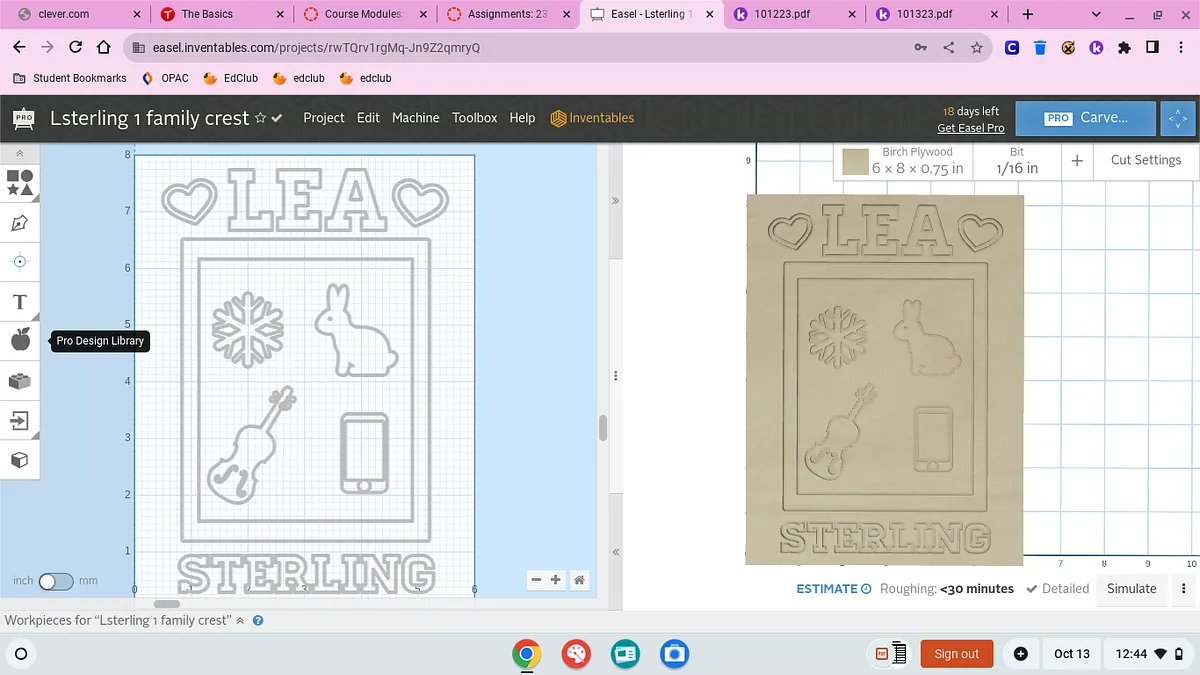Select the Pen drawing tool

[20, 222]
